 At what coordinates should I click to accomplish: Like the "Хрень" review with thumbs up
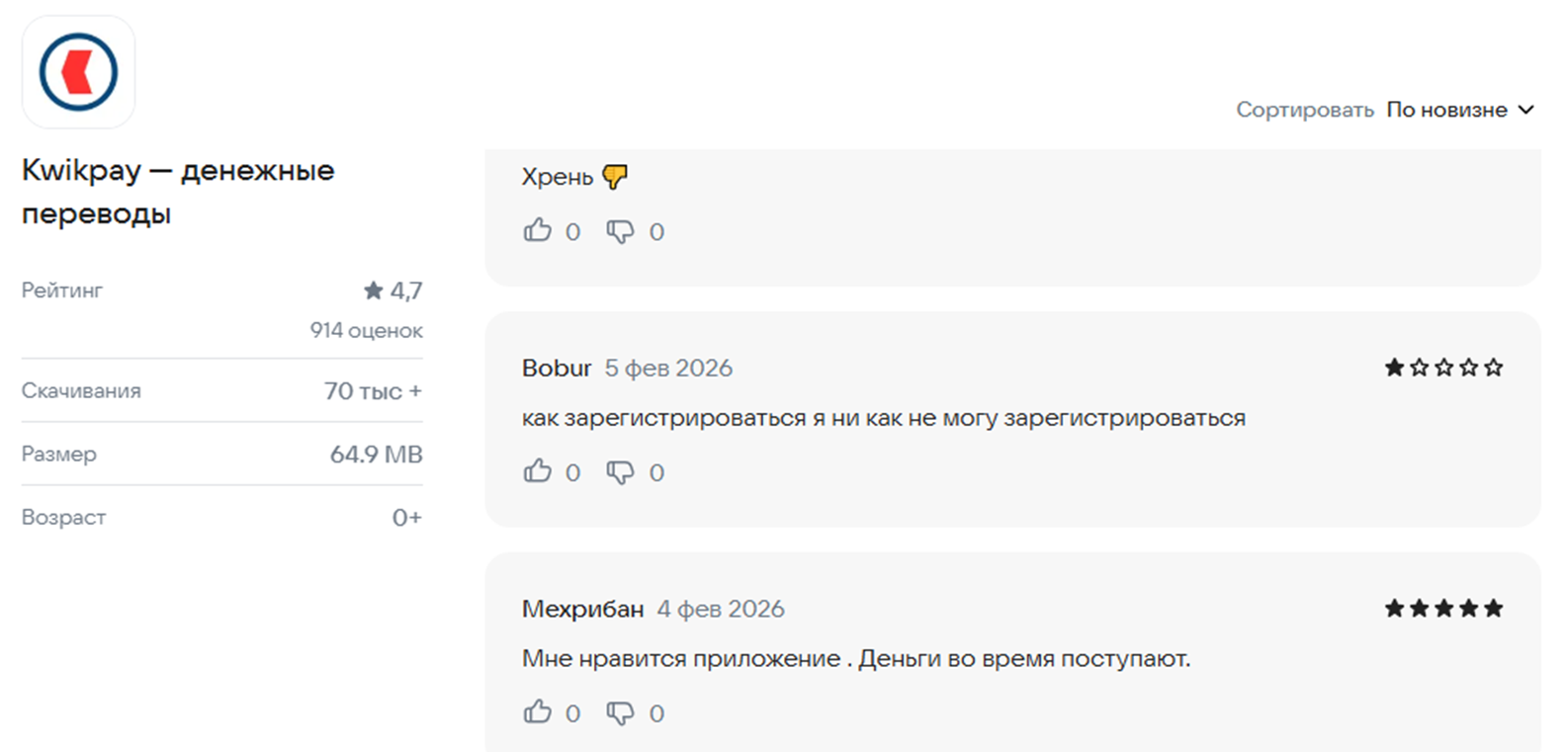(x=538, y=231)
